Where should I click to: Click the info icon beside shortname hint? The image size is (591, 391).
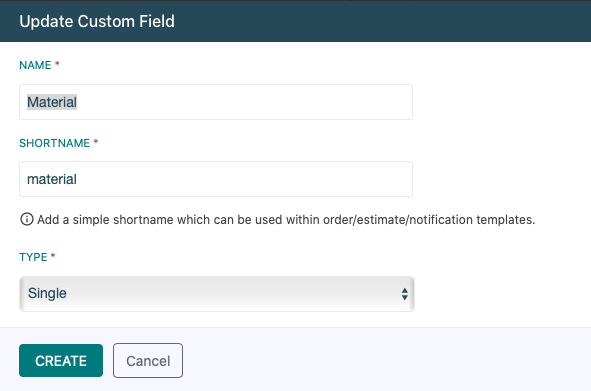(x=26, y=219)
